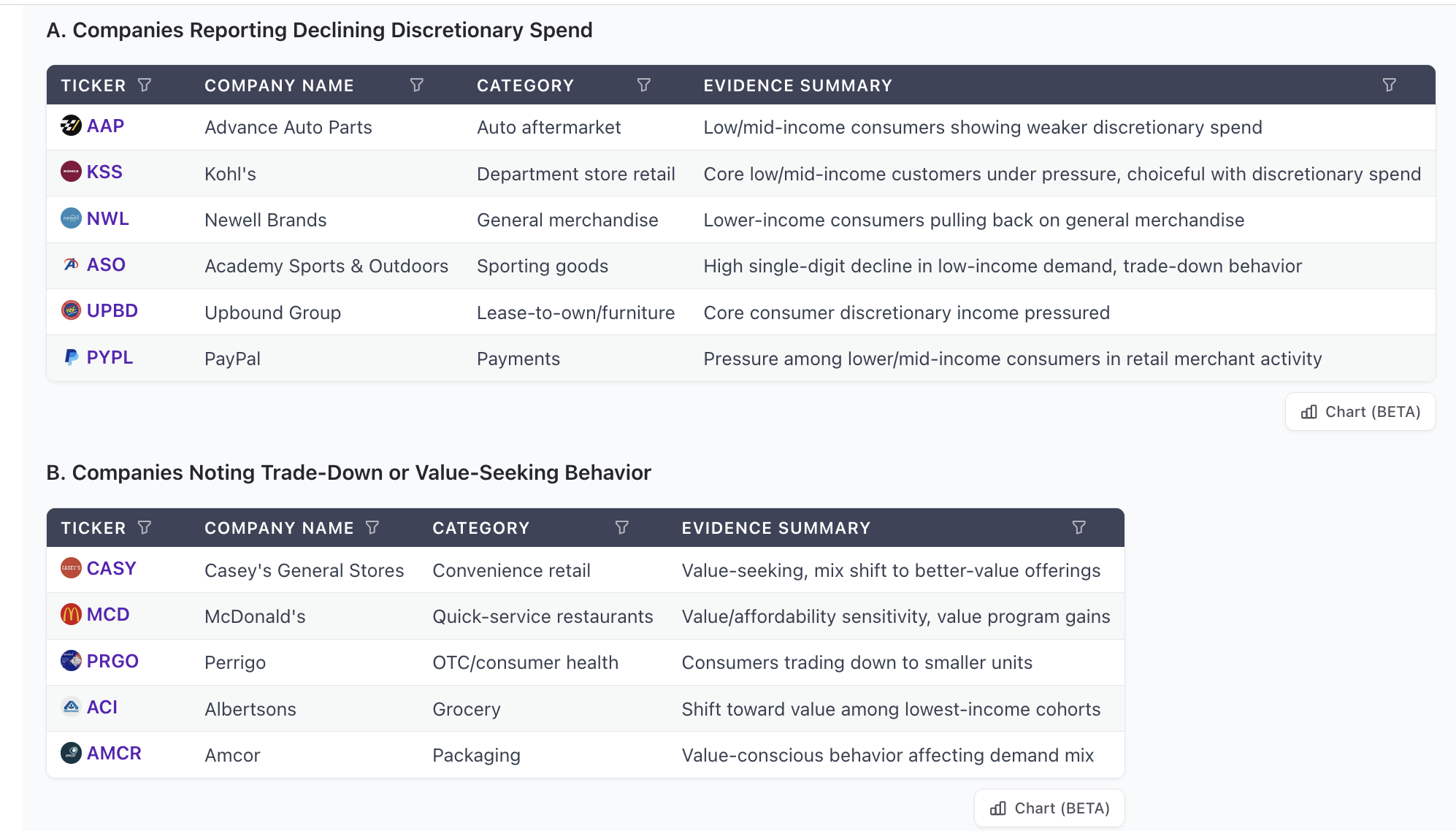Image resolution: width=1456 pixels, height=831 pixels.
Task: Click Chart (BETA) button under table B
Action: click(x=1049, y=808)
